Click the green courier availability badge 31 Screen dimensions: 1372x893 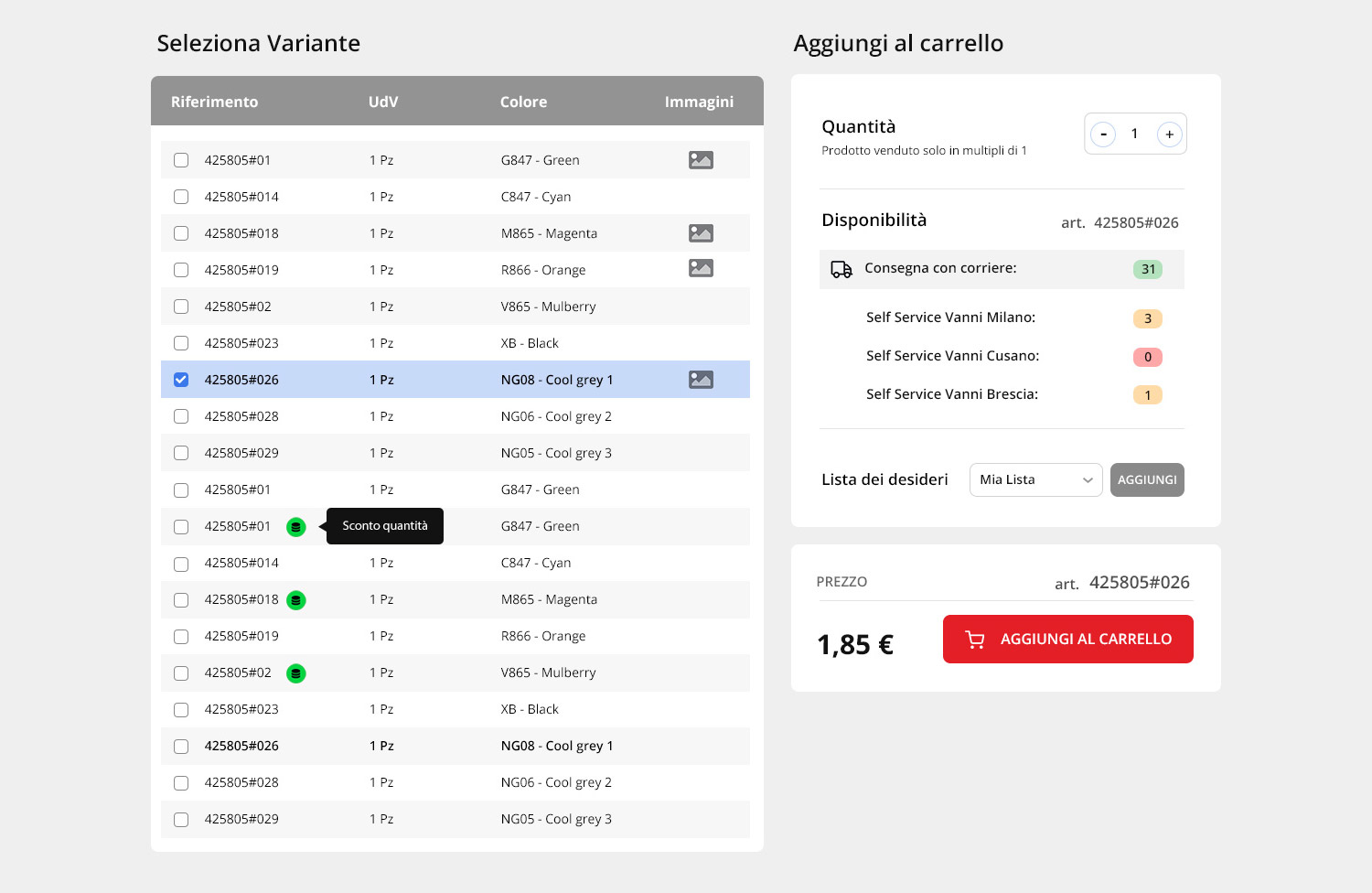click(1148, 269)
